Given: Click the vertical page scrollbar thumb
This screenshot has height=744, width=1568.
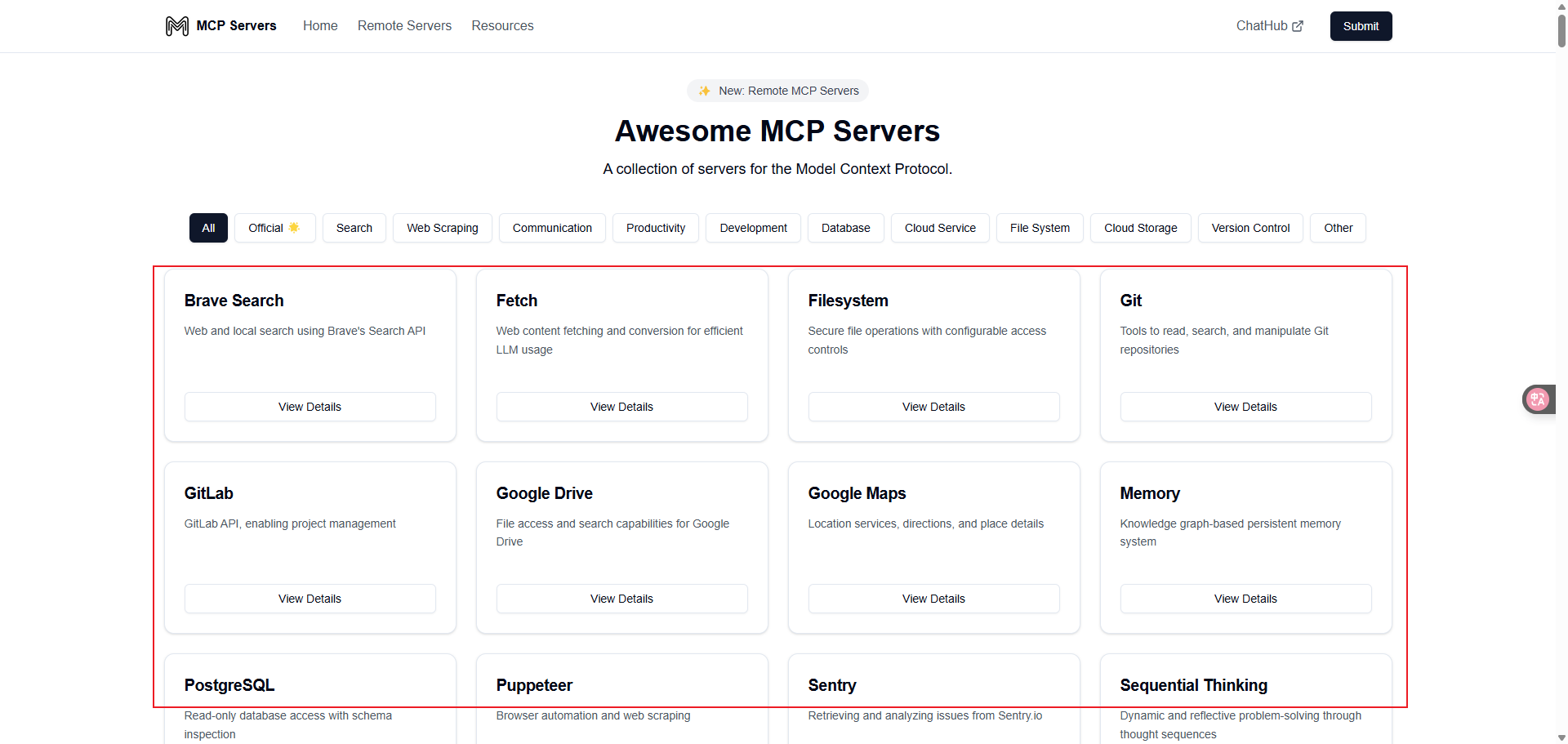Looking at the screenshot, I should tap(1561, 30).
